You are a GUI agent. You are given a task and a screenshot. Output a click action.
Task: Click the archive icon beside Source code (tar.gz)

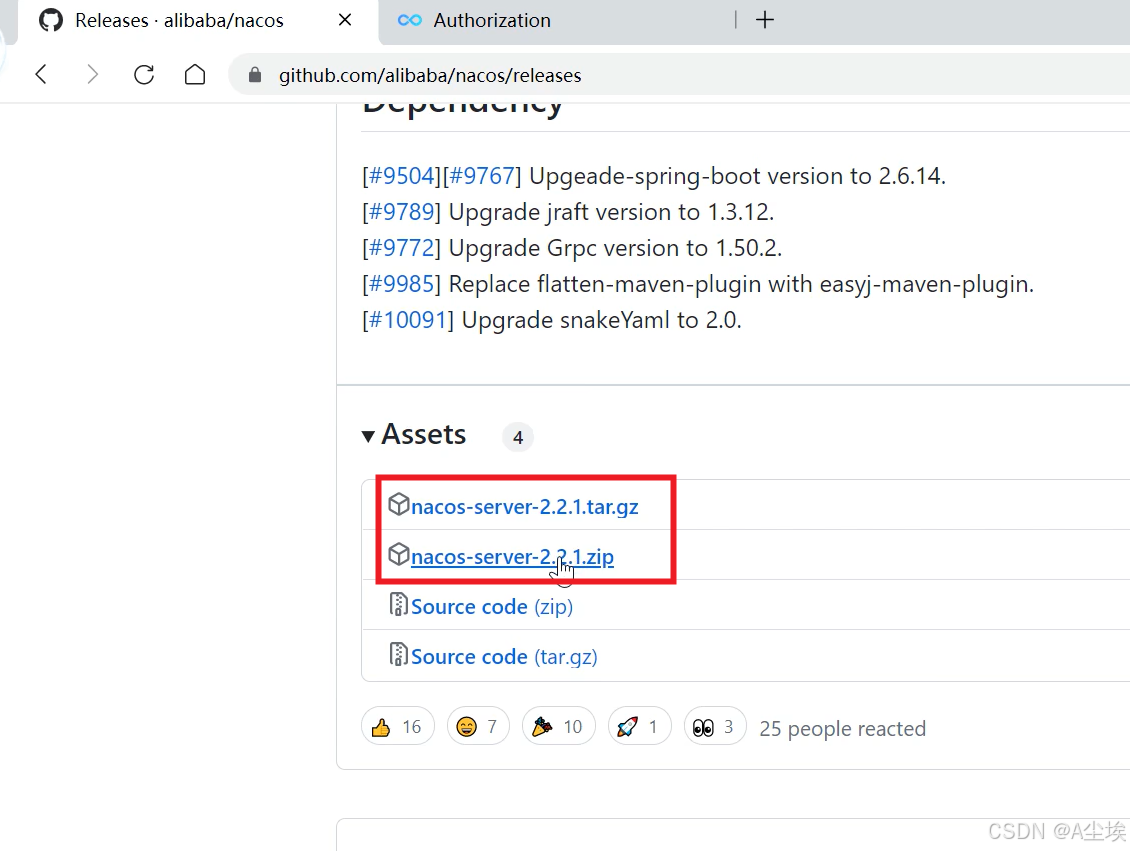click(398, 655)
